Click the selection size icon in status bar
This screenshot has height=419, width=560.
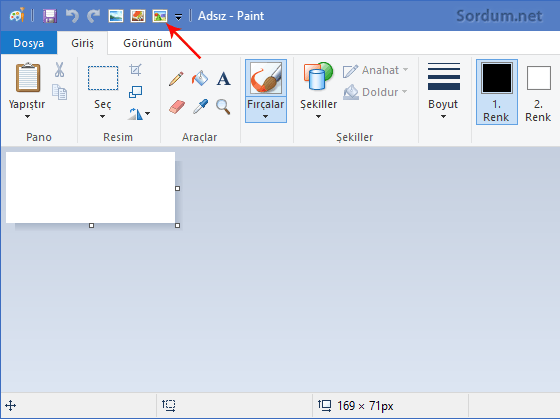[x=169, y=405]
